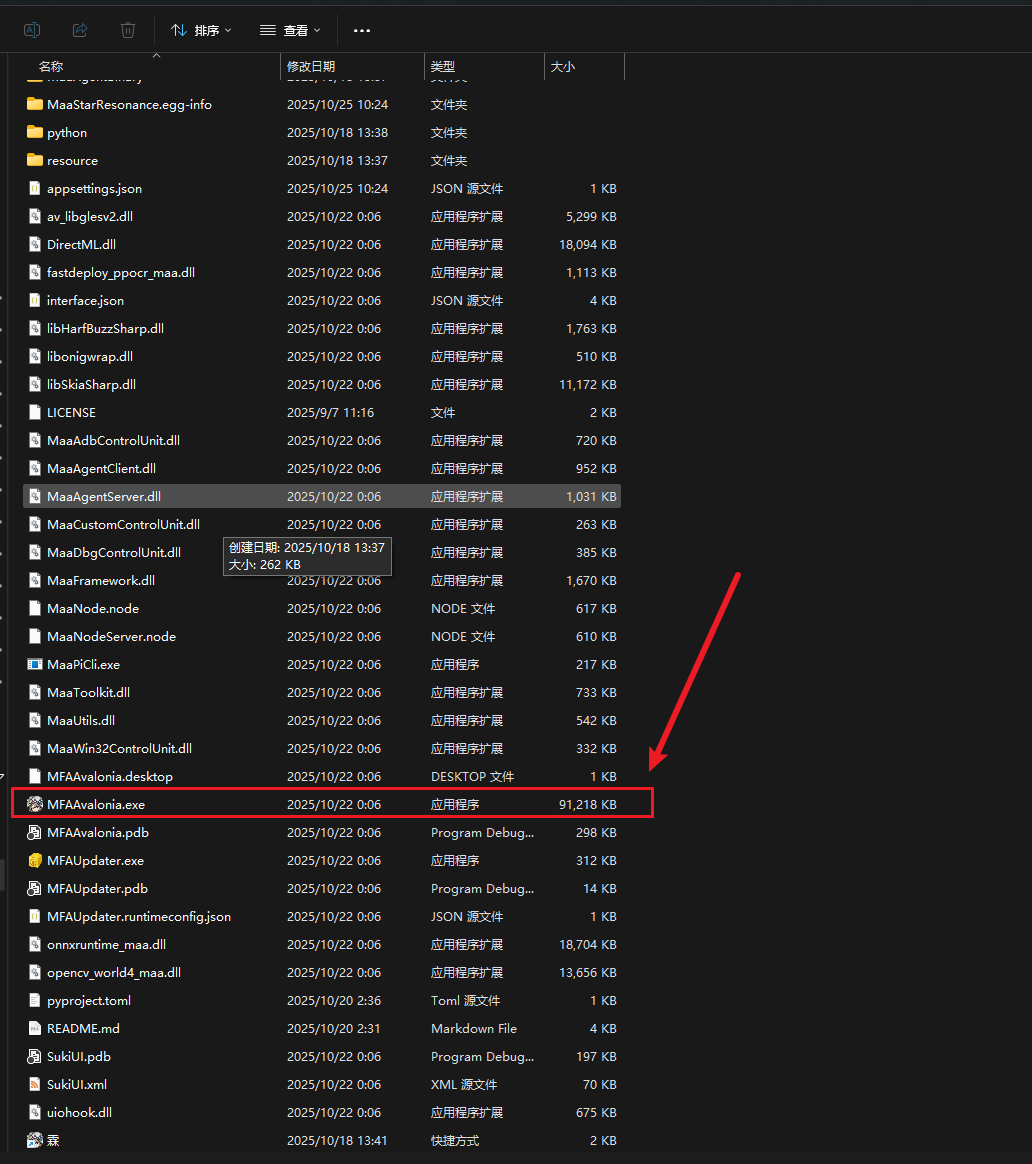This screenshot has width=1032, height=1164.
Task: Open the 排序 sort dropdown
Action: click(x=201, y=30)
